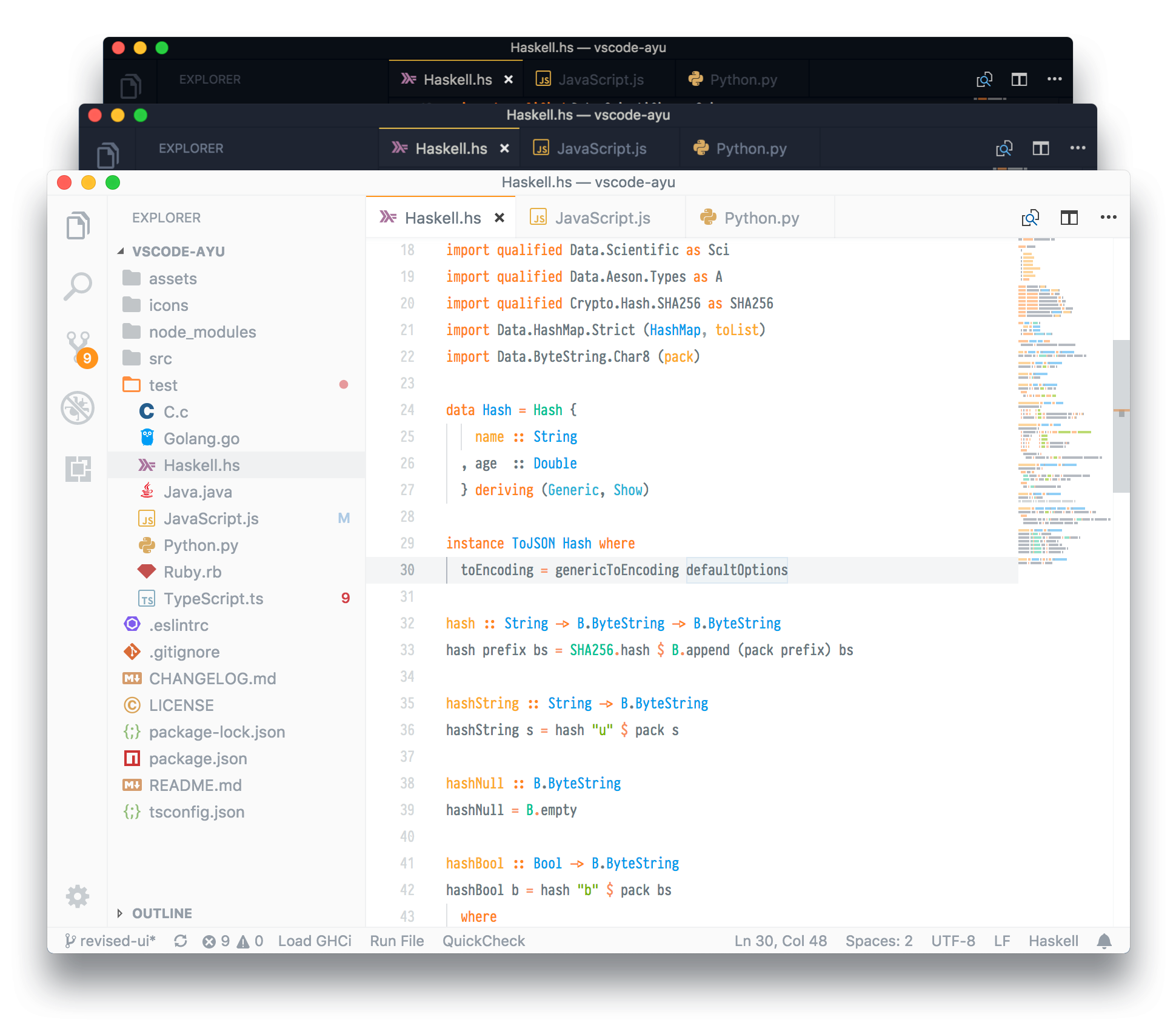Open the Settings gear at the bottom left
This screenshot has width=1176, height=1020.
(78, 896)
